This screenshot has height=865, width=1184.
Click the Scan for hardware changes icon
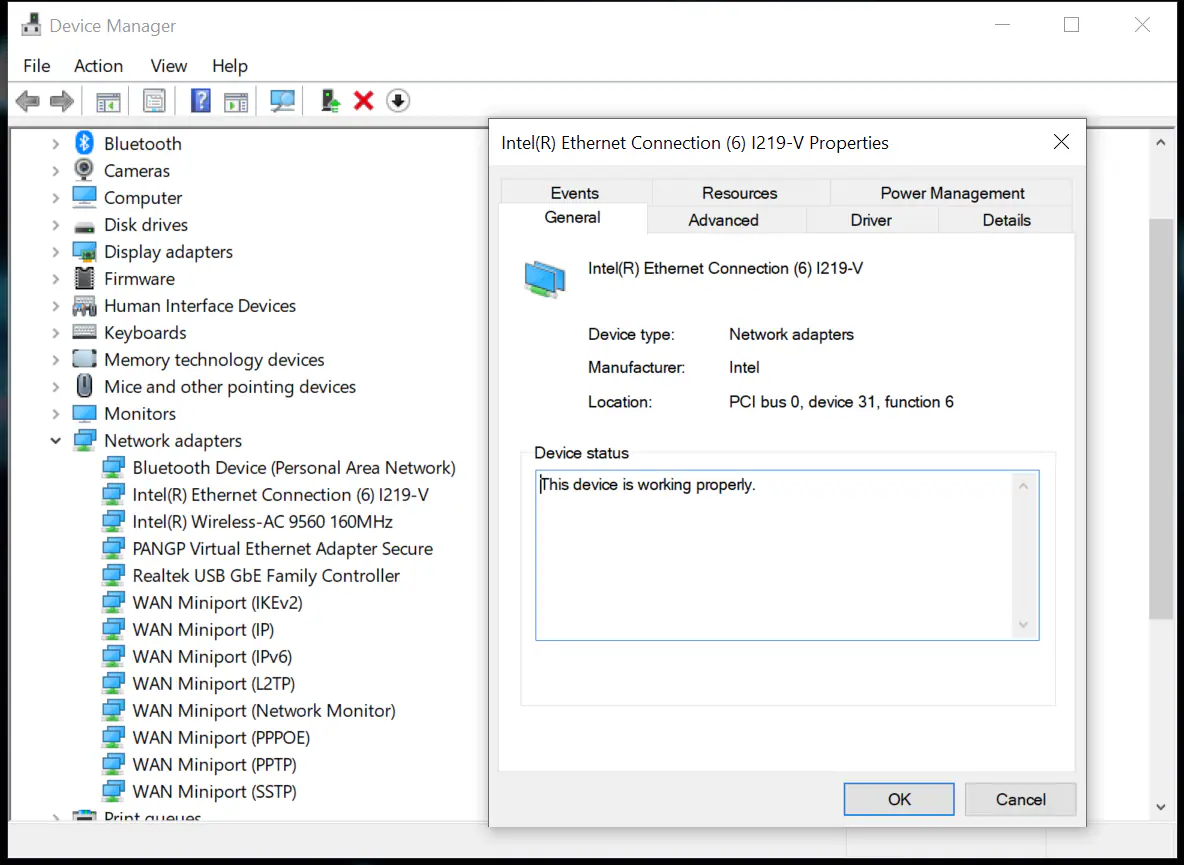click(282, 100)
